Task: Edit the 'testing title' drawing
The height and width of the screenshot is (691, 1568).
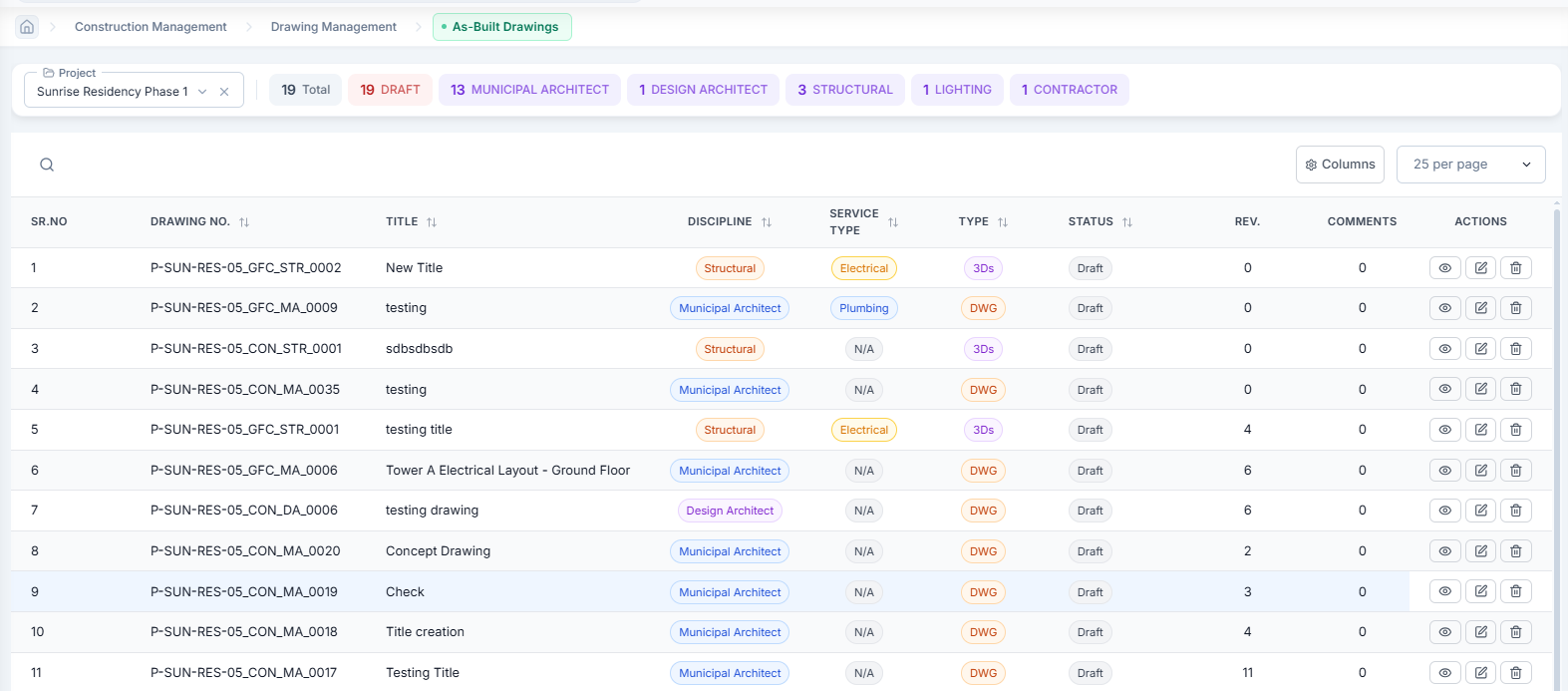Action: (1481, 430)
